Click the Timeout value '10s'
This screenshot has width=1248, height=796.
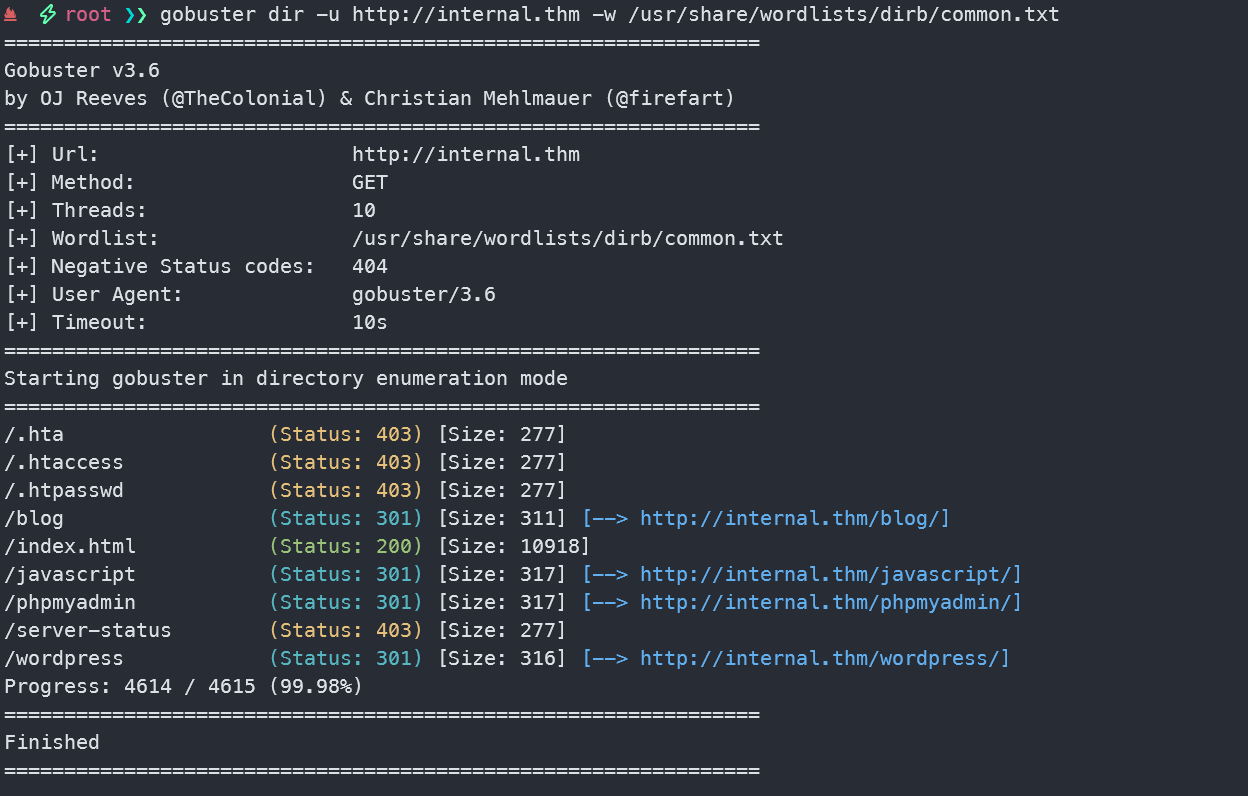pos(370,323)
